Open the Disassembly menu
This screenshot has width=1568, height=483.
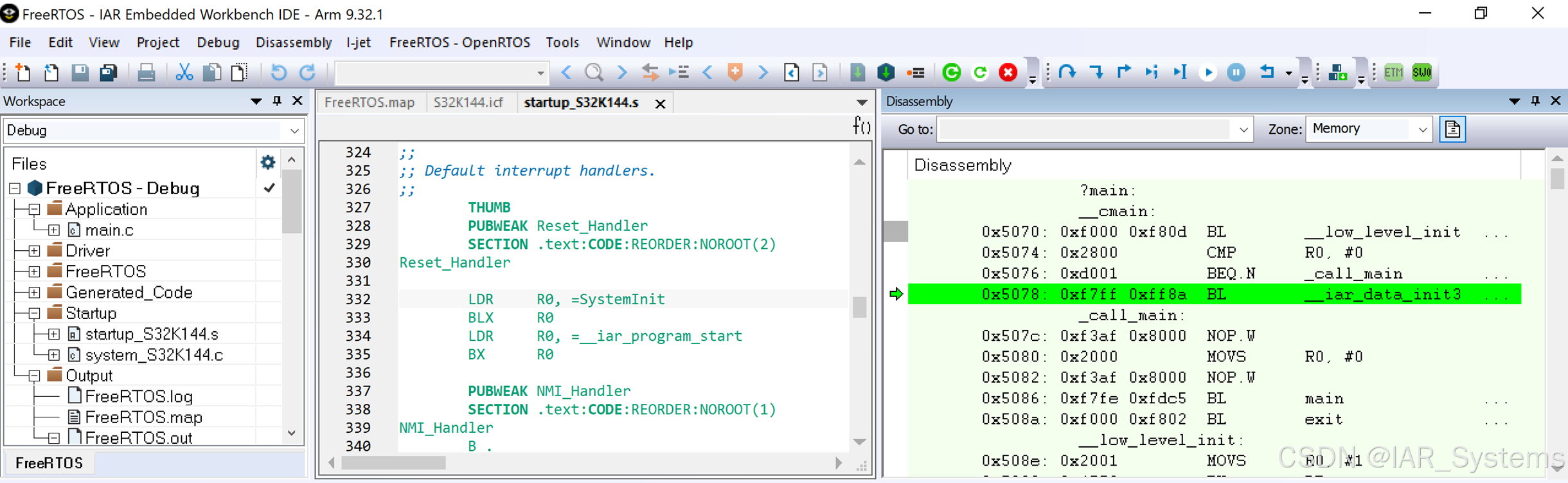(x=294, y=42)
